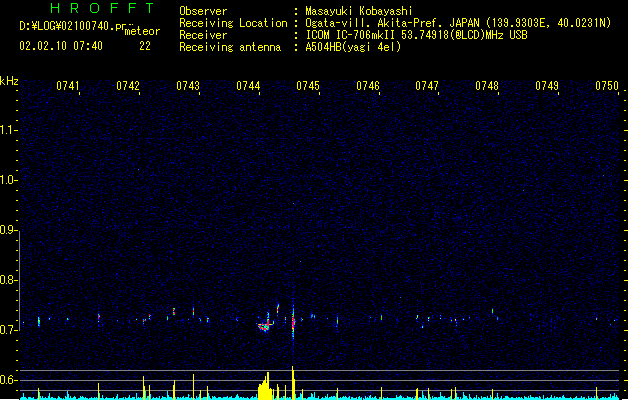Click the Receiver field label
This screenshot has height=400, width=629.
click(203, 35)
